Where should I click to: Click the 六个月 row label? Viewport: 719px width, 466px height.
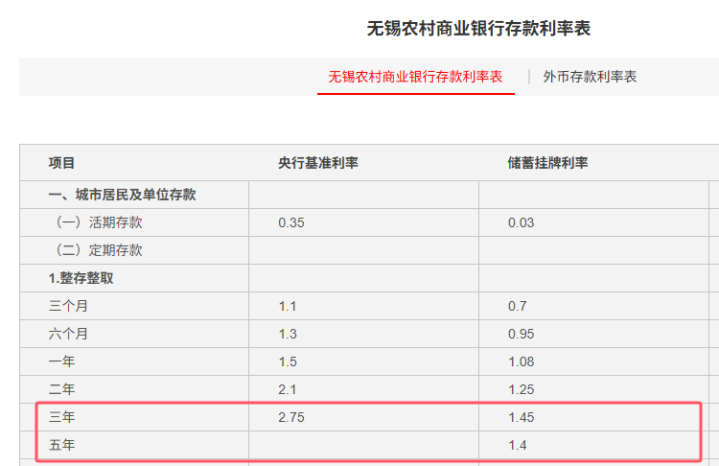(68, 334)
